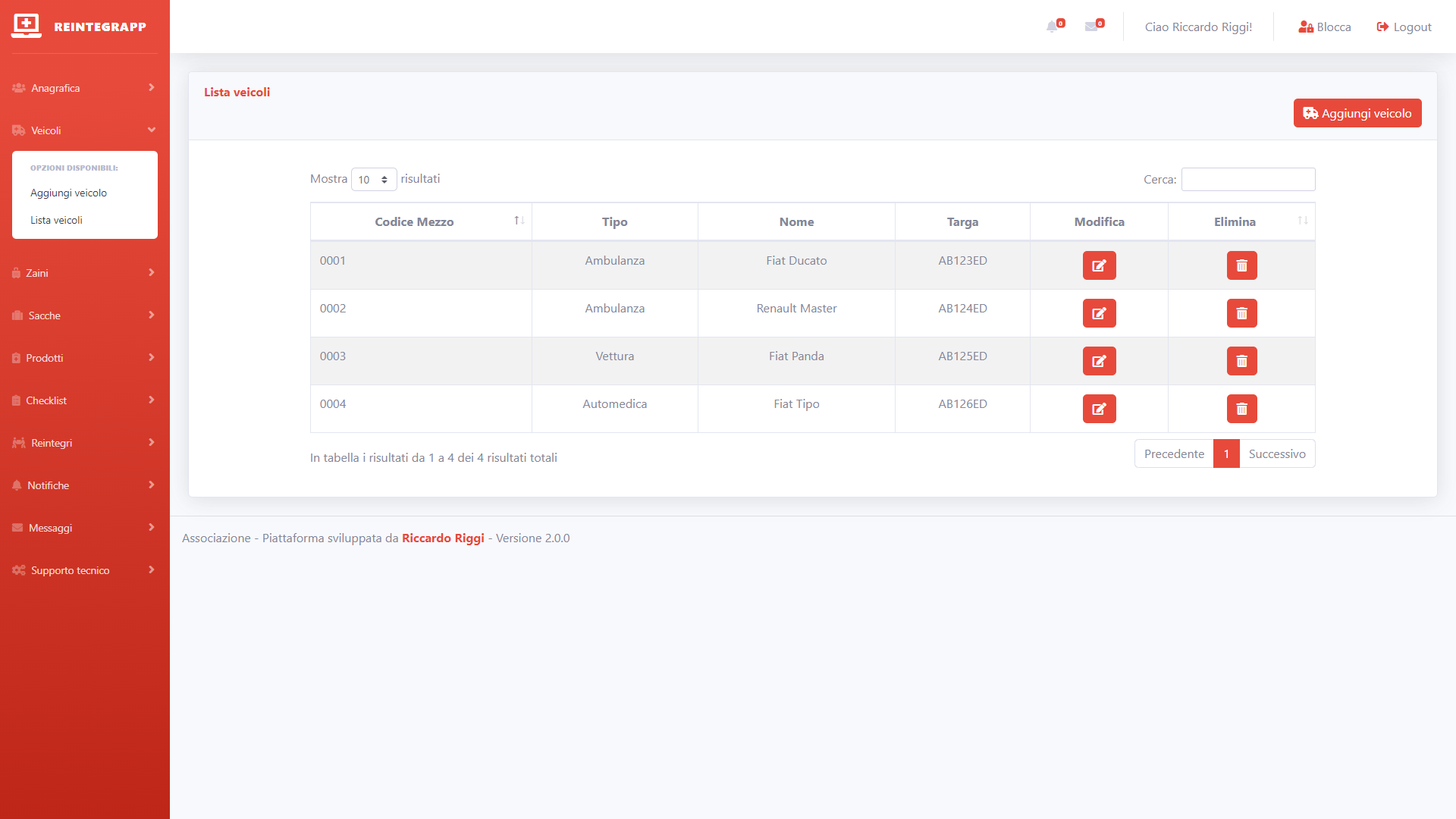Screen dimensions: 1456x819
Task: Delete the Renault Master vehicle
Action: pos(1241,313)
